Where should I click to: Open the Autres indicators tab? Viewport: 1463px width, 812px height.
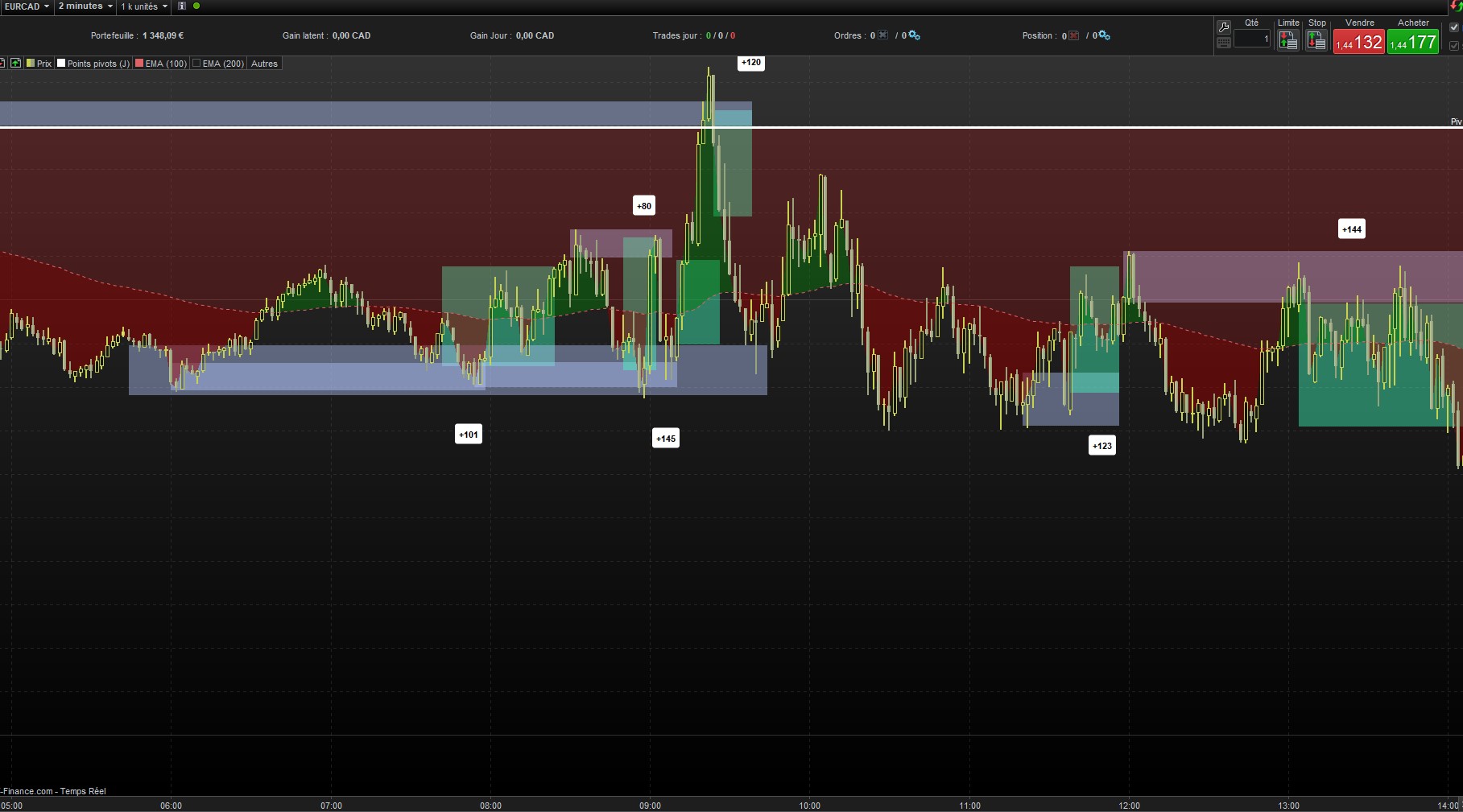pos(264,64)
